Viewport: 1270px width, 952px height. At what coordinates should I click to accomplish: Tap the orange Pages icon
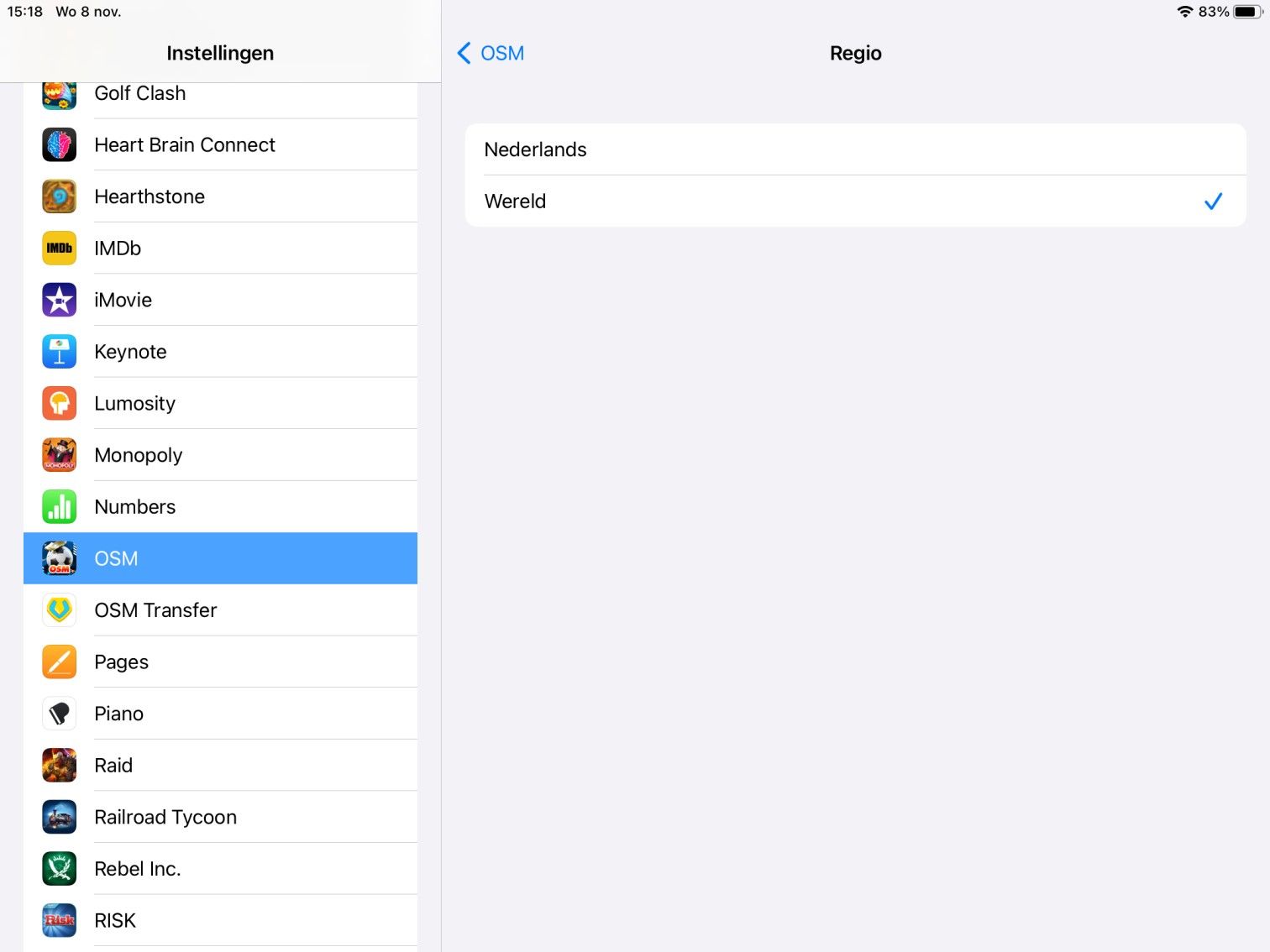pyautogui.click(x=60, y=662)
